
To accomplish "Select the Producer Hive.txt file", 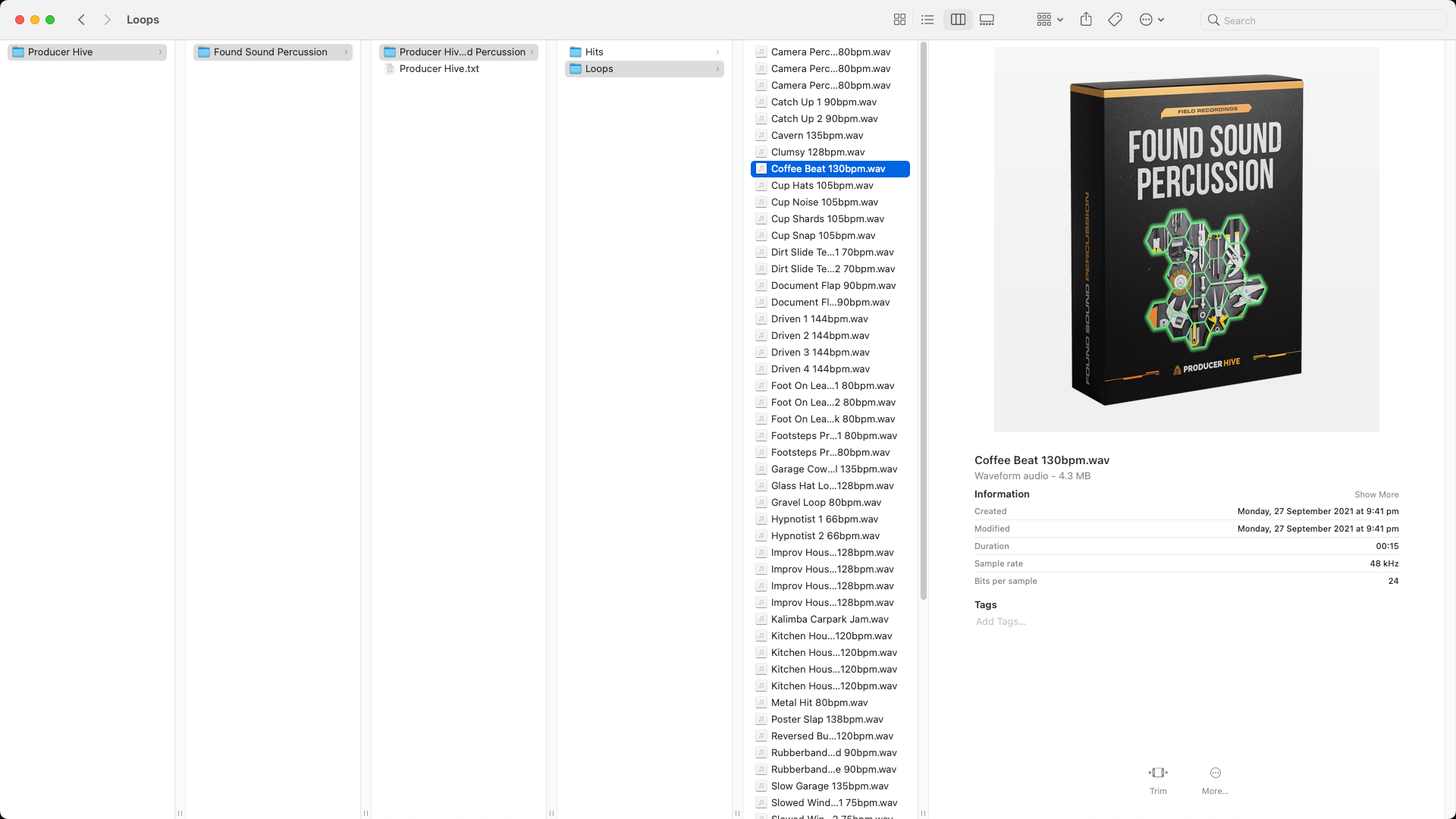I will click(x=459, y=68).
